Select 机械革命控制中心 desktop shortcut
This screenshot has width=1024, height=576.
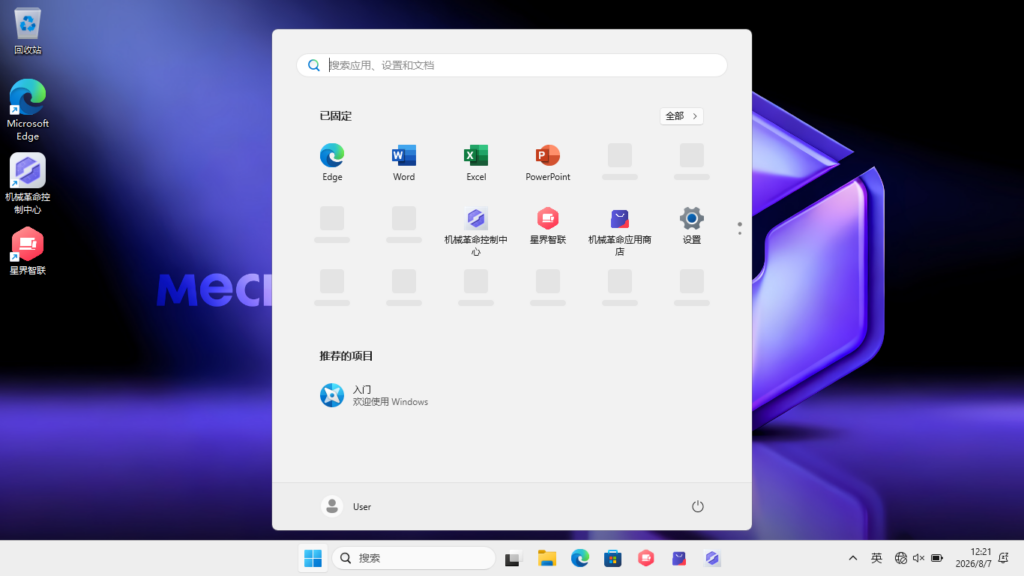tap(27, 184)
